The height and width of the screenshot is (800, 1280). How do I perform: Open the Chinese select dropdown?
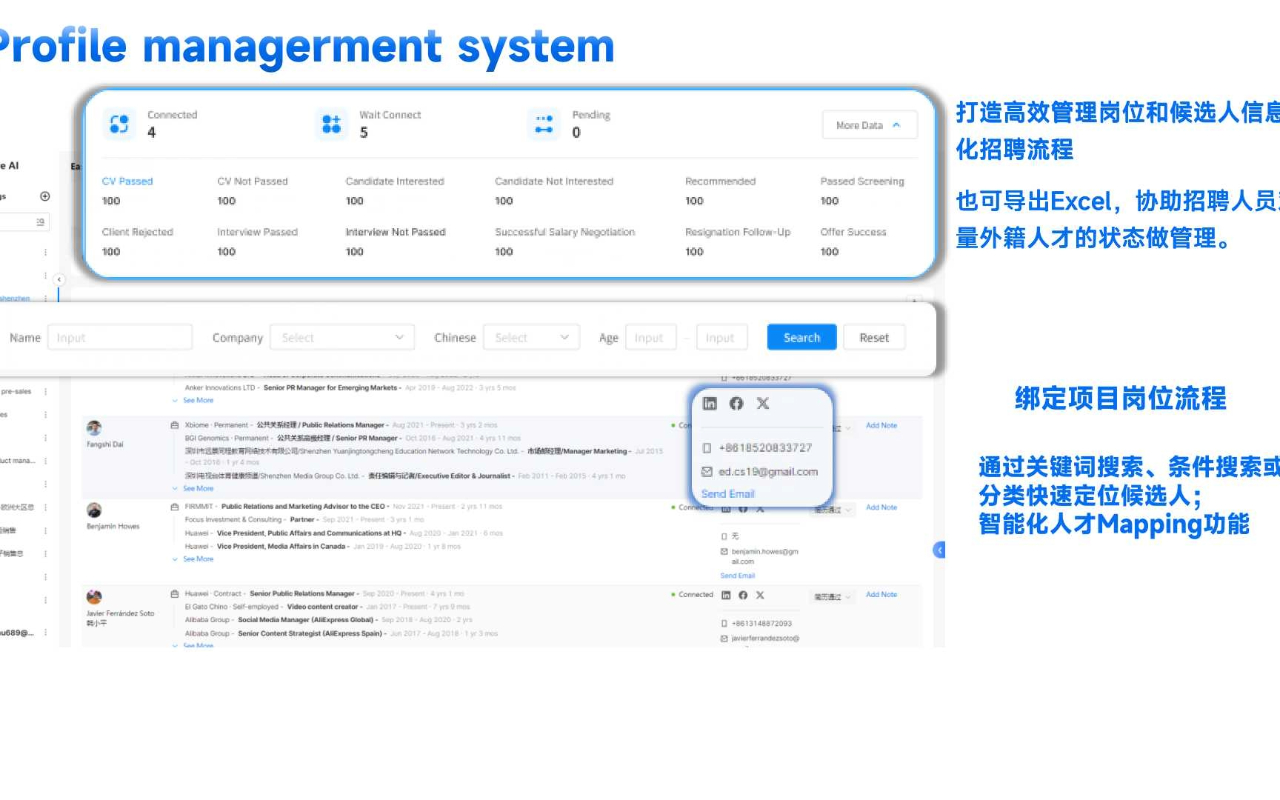[x=531, y=338]
